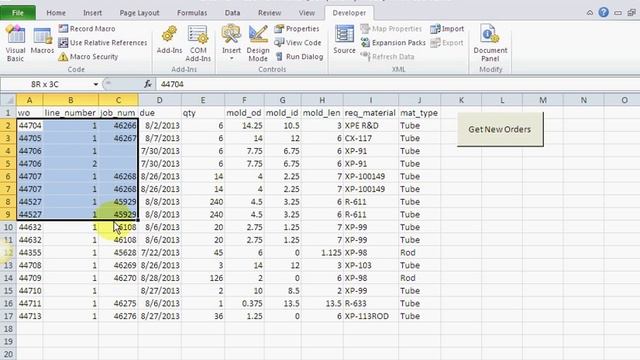Click the wo cell 44355

(x=29, y=253)
